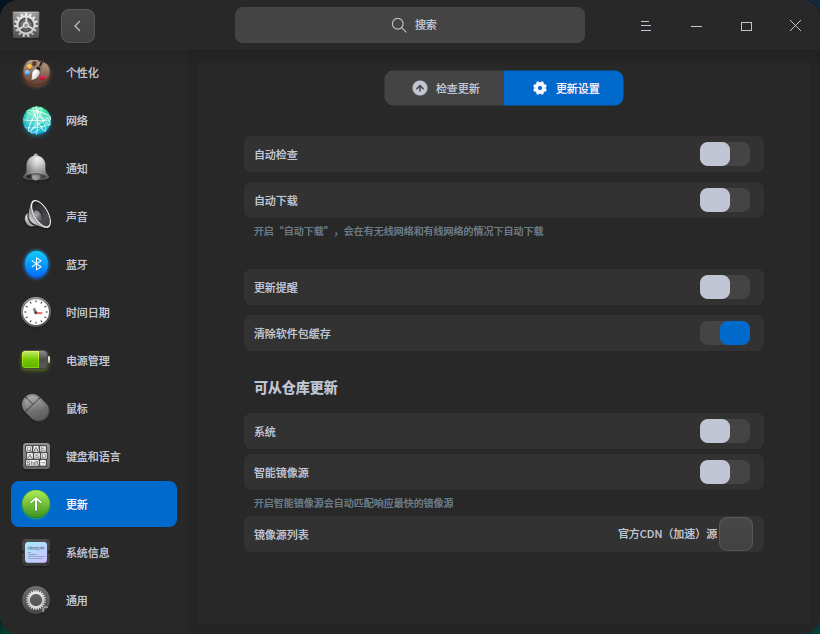Click the 鼠标 sidebar label text
This screenshot has height=634, width=820.
pyautogui.click(x=77, y=409)
